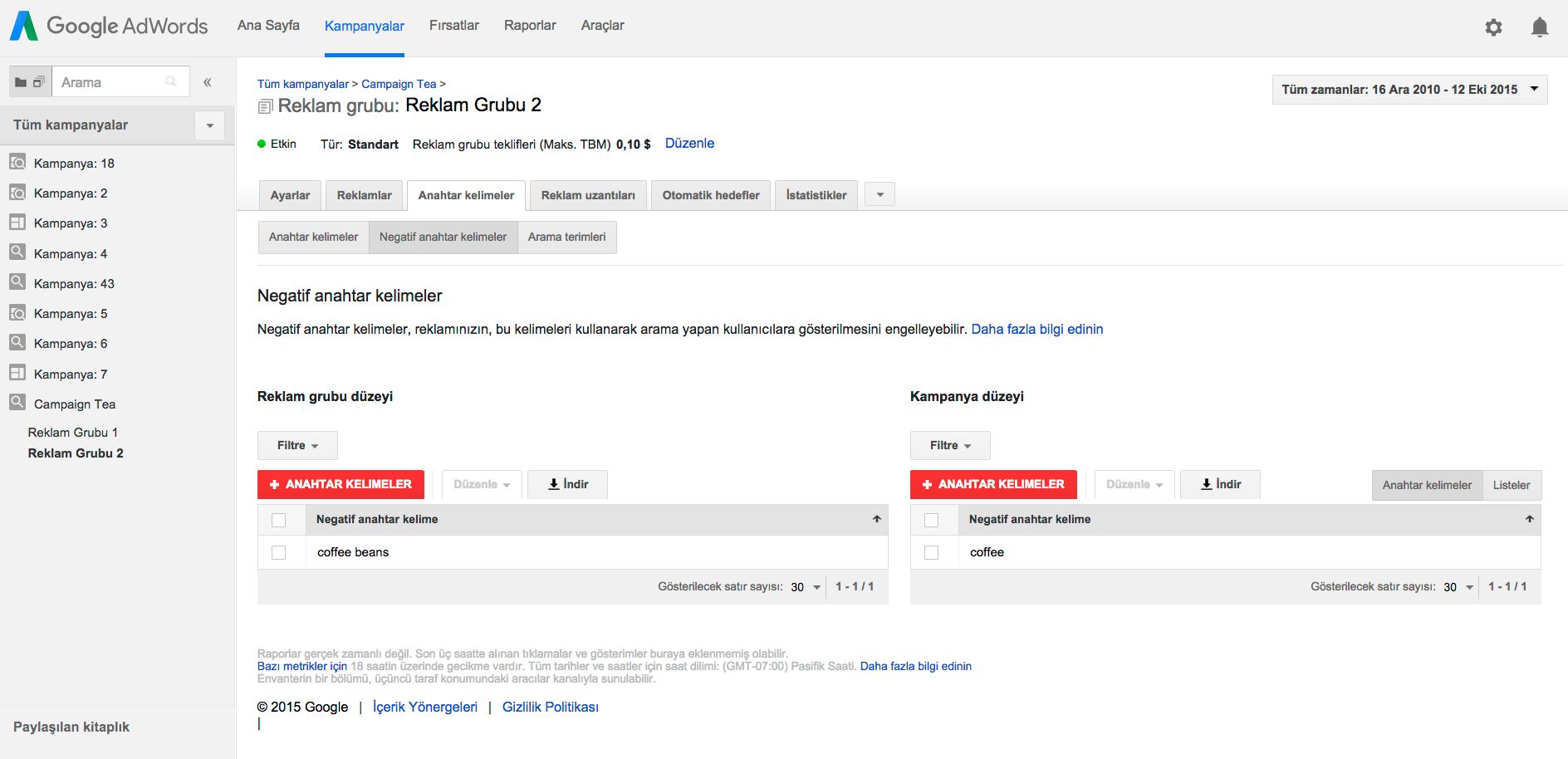1568x759 pixels.
Task: Click 'Bazı metrikler için' footer link
Action: (302, 666)
